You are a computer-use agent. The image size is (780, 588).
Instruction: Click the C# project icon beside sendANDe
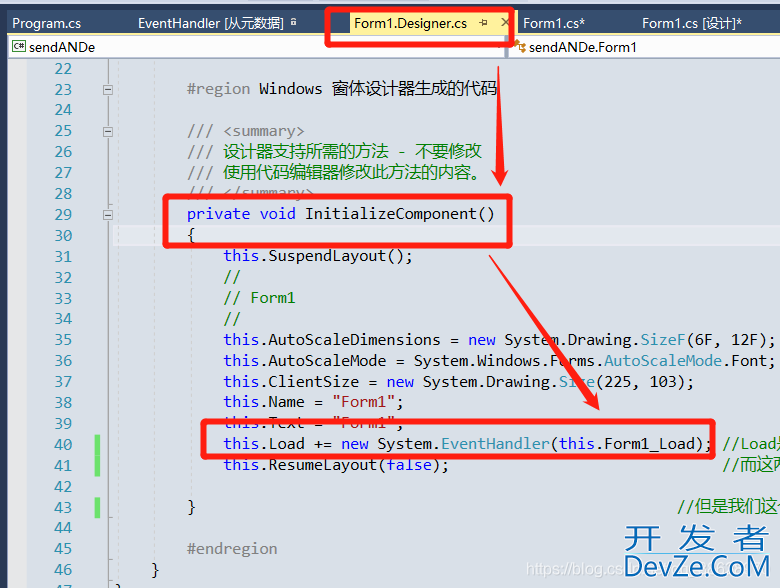(19, 47)
